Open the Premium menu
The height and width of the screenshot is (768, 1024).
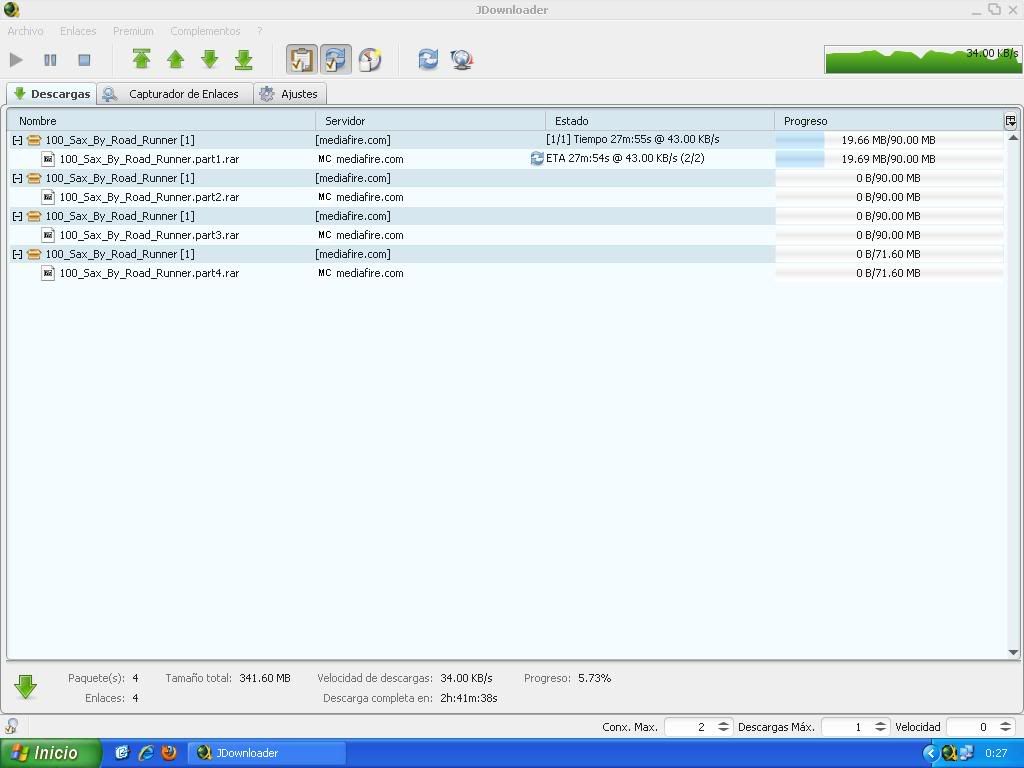coord(133,31)
